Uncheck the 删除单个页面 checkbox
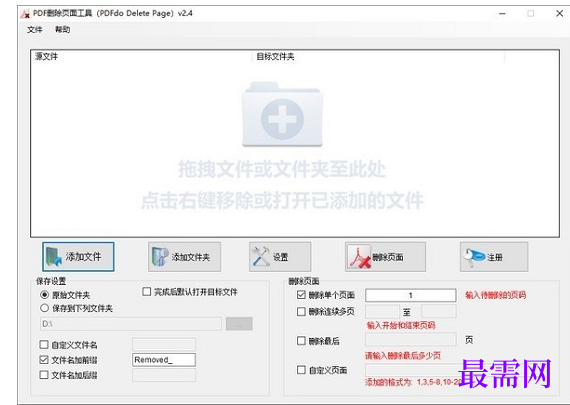Viewport: 570px width, 405px height. [301, 294]
